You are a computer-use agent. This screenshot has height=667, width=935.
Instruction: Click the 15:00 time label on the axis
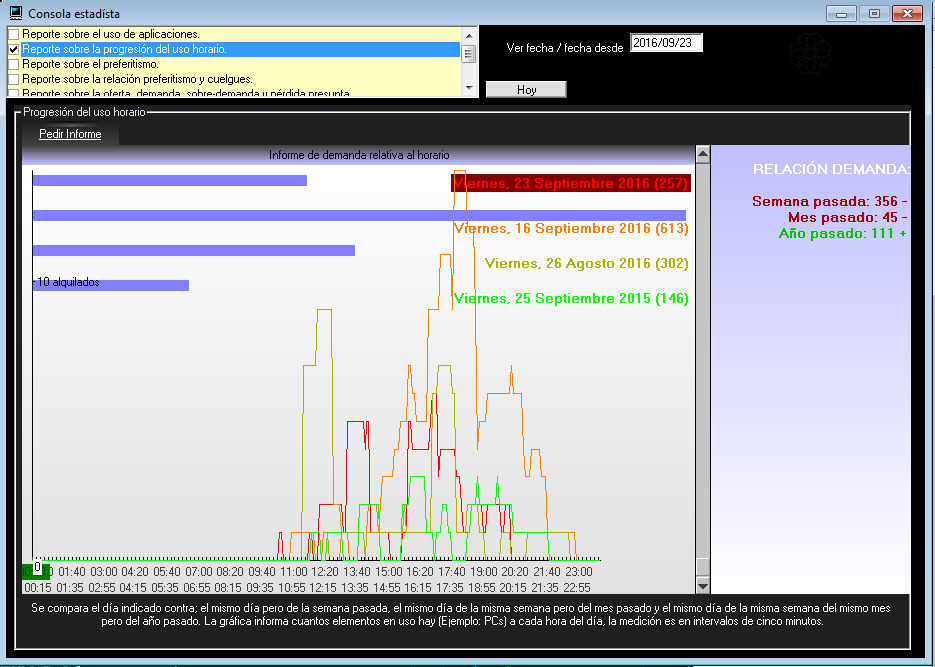point(388,572)
